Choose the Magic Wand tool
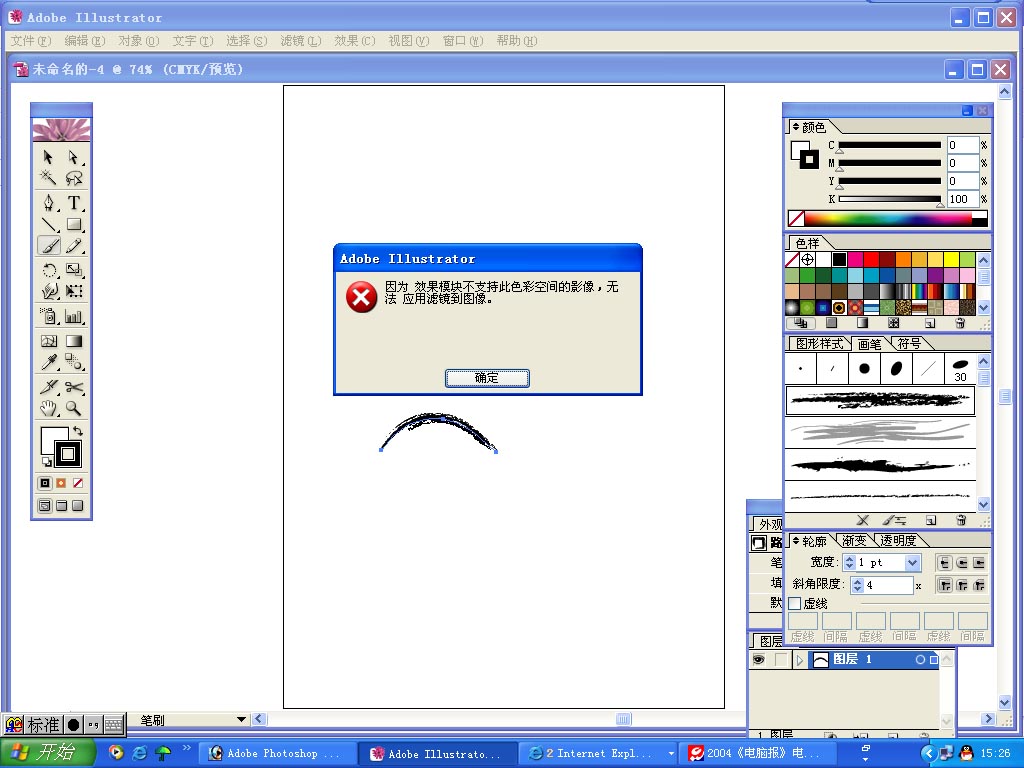Viewport: 1024px width, 768px height. [x=48, y=178]
